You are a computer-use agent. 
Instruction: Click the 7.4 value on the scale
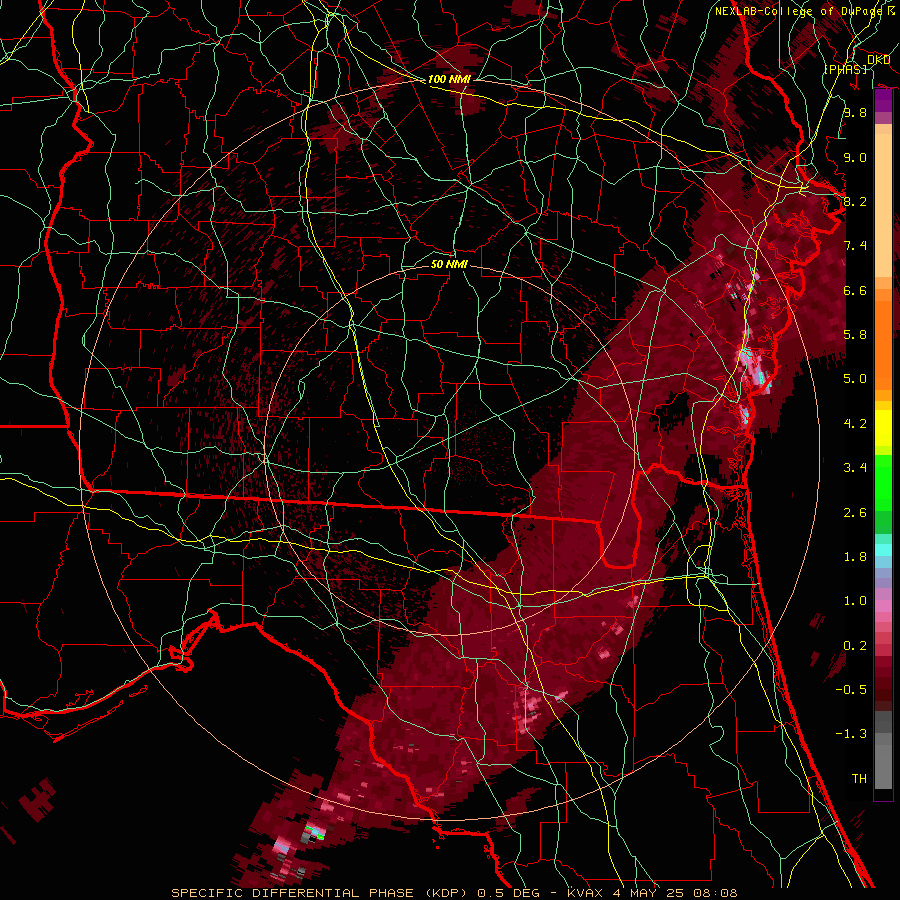[855, 246]
